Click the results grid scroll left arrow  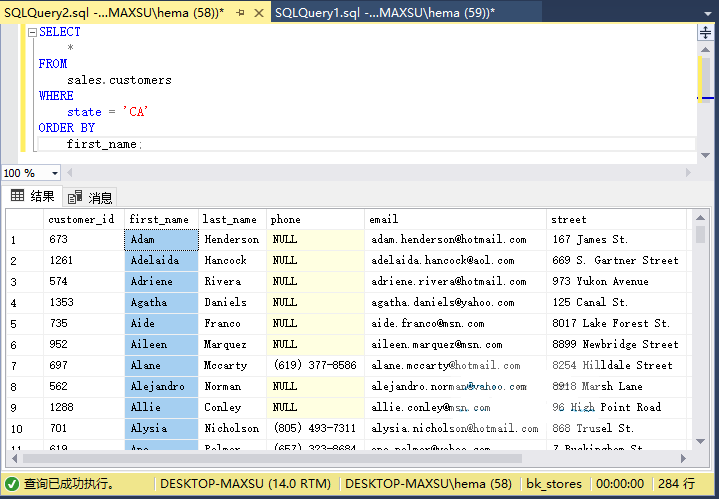click(x=15, y=458)
